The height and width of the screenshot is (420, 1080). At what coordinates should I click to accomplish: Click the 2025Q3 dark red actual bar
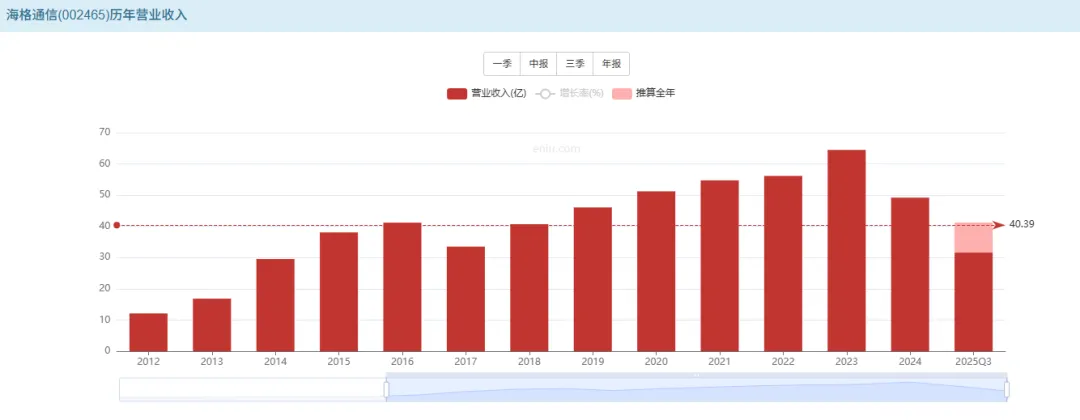(973, 302)
